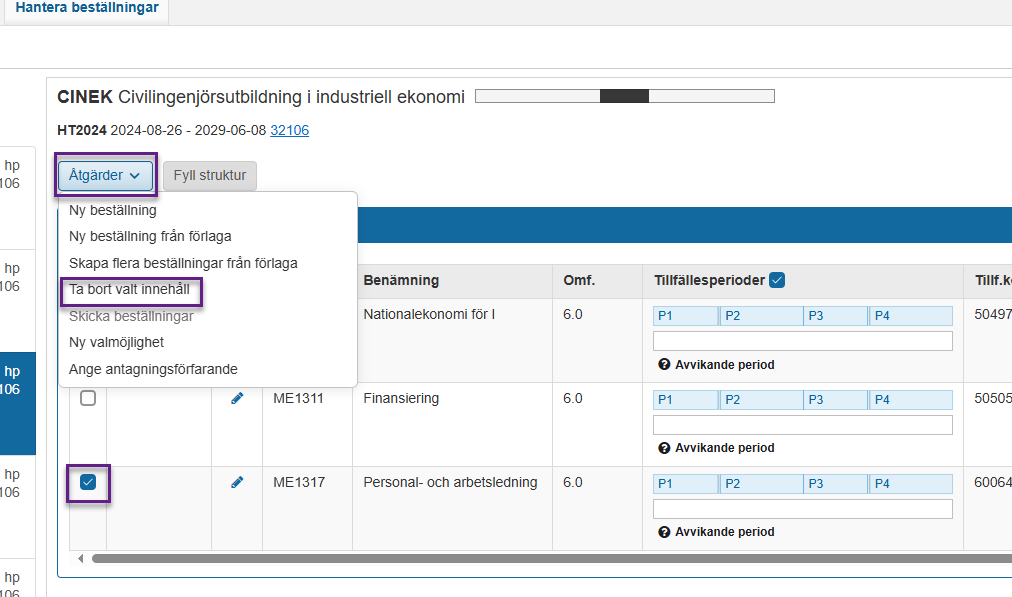Viewport: 1012px width, 597px height.
Task: Select Ny valmöjlighet menu entry
Action: 116,342
